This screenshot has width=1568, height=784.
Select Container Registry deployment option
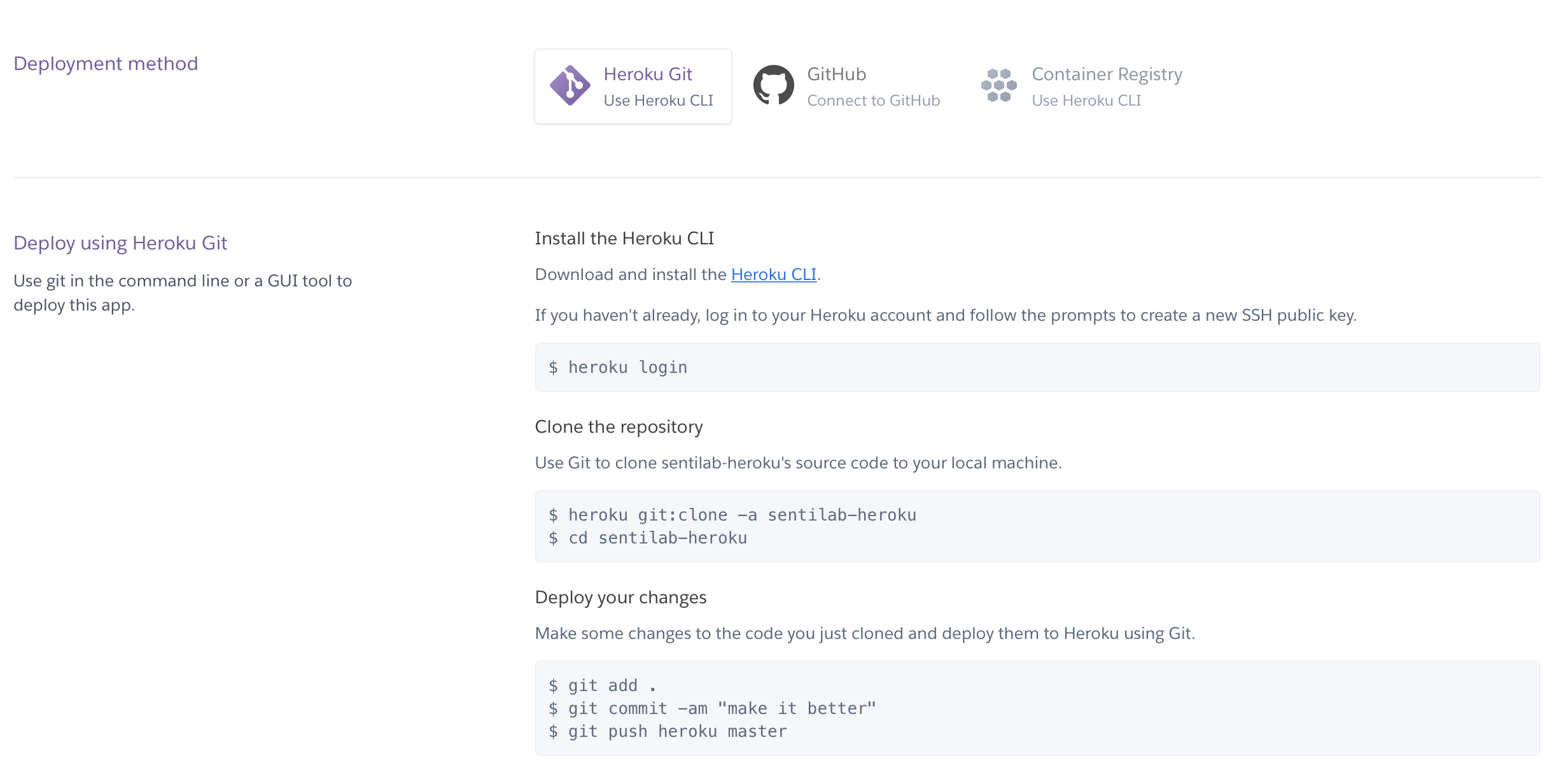(x=1106, y=74)
